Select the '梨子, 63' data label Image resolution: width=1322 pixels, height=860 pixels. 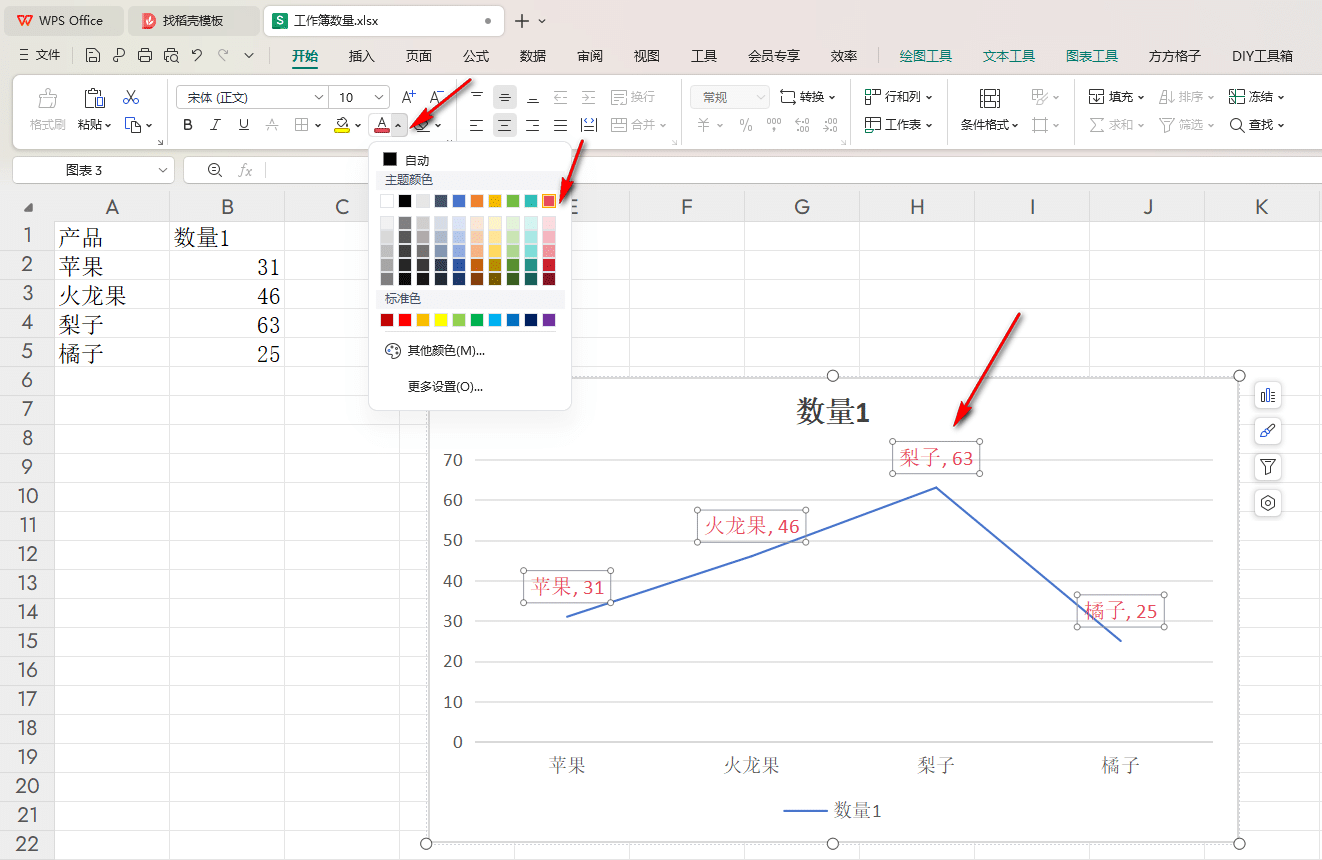tap(936, 458)
